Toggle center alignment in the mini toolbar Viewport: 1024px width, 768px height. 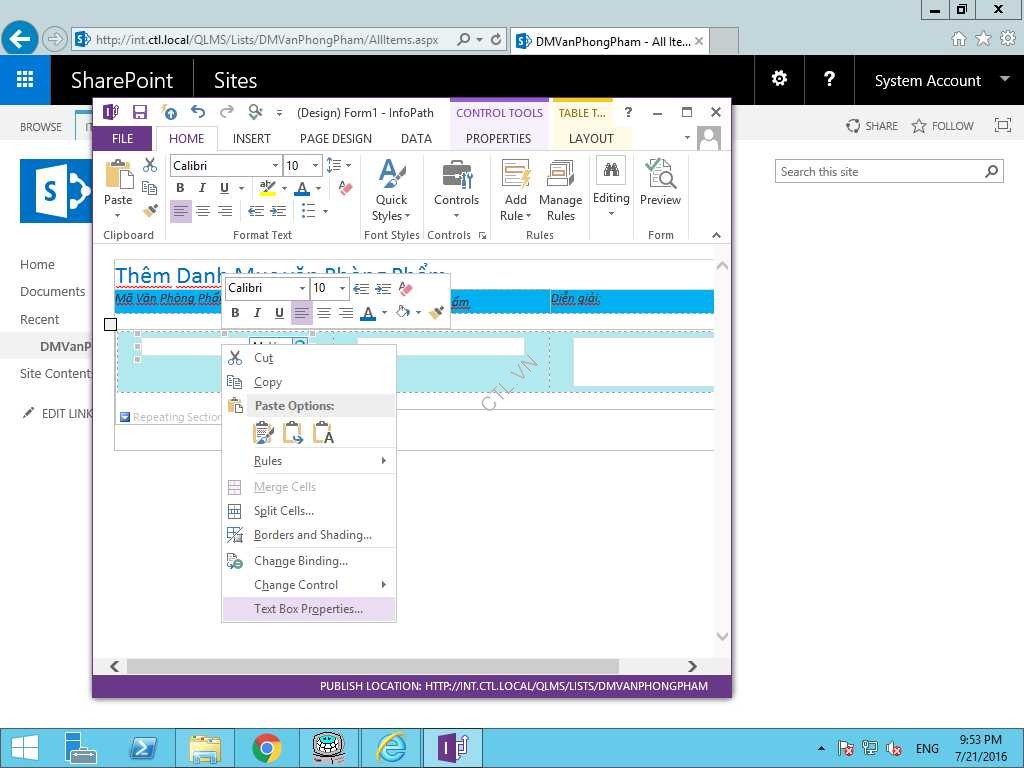(324, 313)
